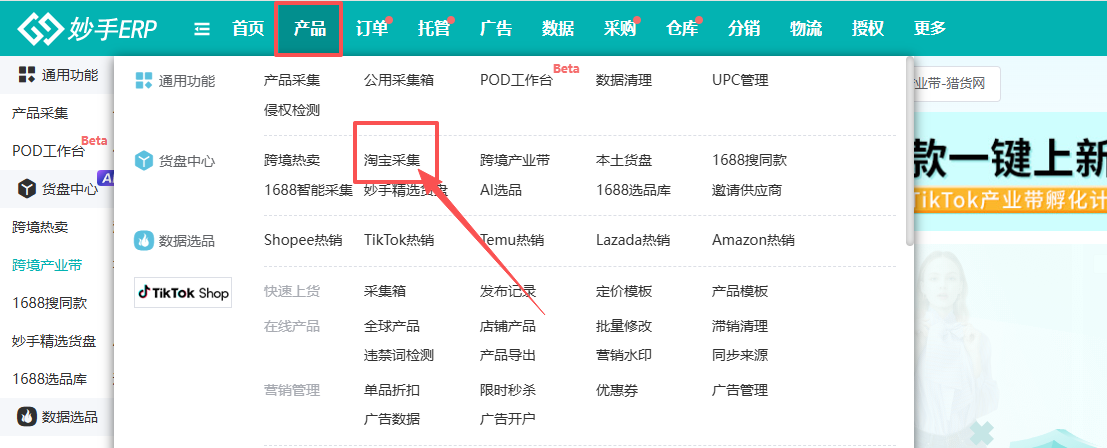Screen dimensions: 1107x448
Task: Open 产品导出
Action: (508, 355)
